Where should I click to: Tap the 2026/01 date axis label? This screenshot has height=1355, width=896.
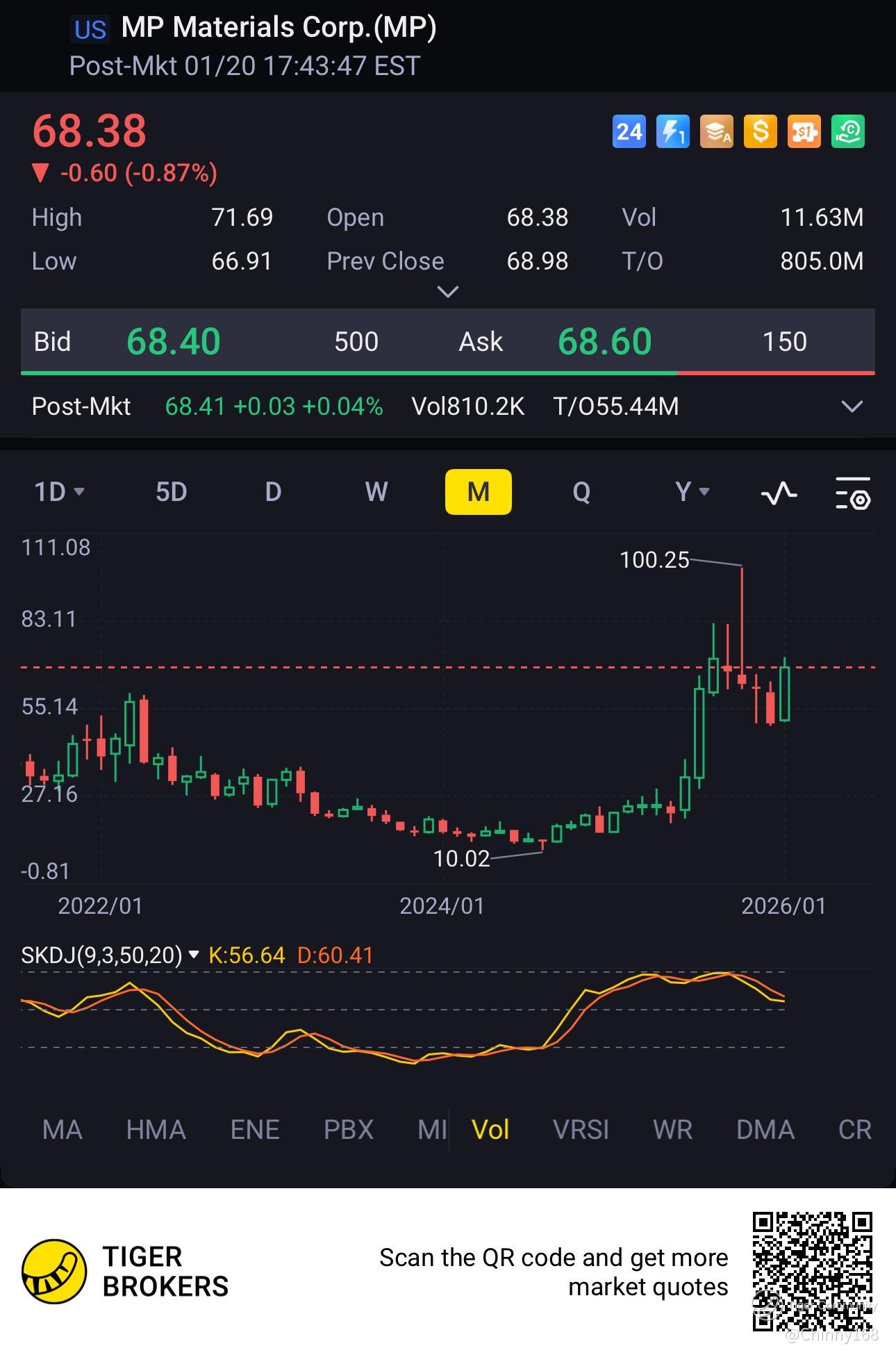[783, 906]
